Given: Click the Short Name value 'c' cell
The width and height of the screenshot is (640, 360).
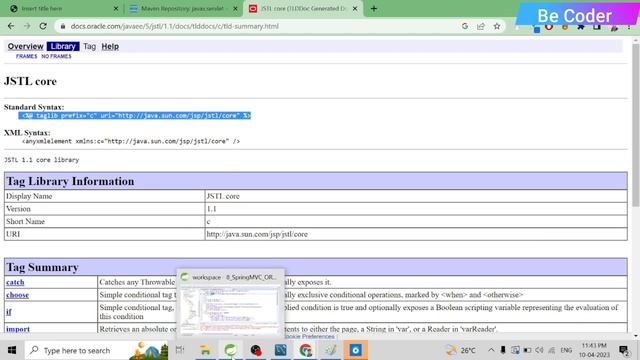Looking at the screenshot, I should click(x=416, y=222).
